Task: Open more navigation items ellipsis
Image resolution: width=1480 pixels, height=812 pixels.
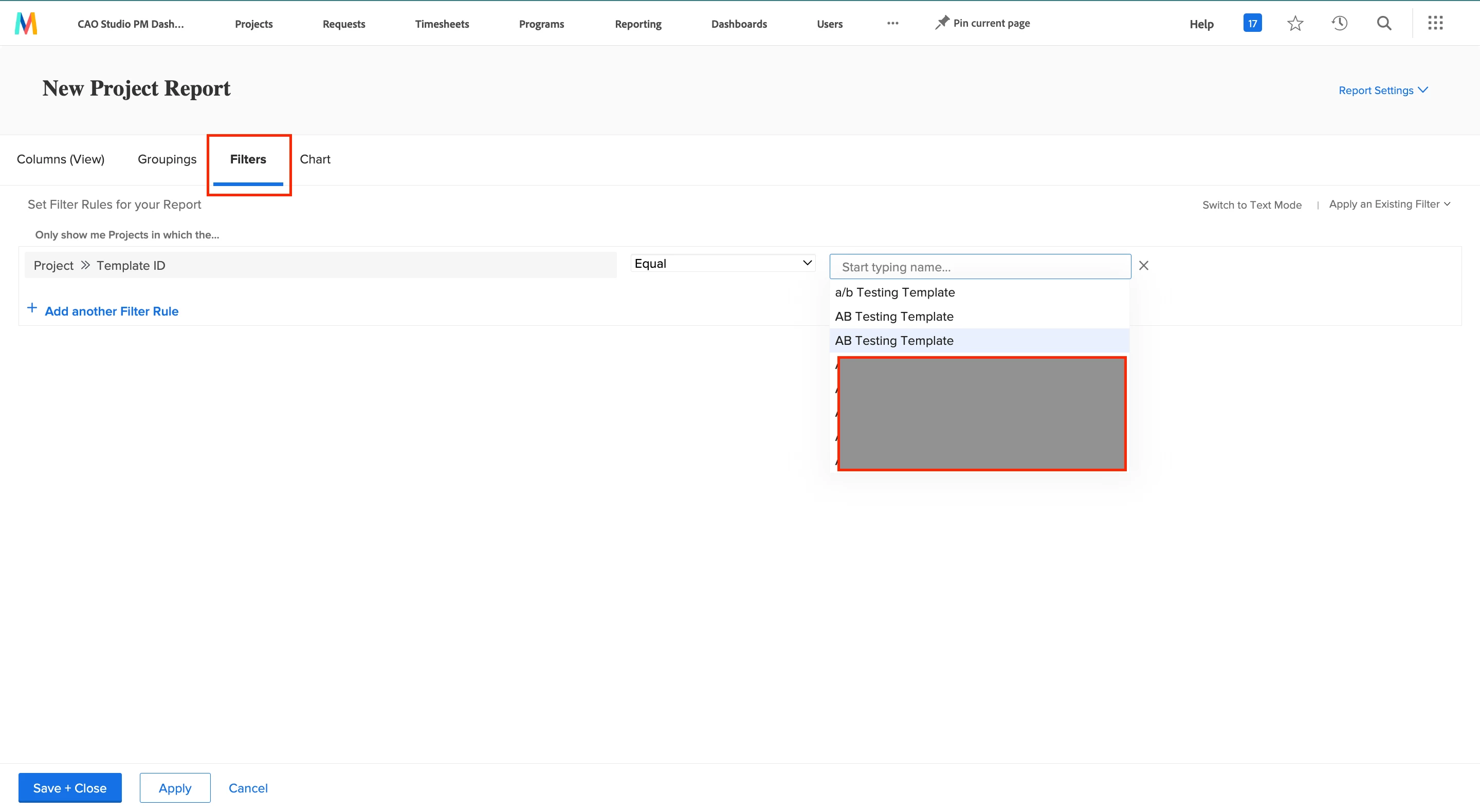Action: tap(892, 24)
